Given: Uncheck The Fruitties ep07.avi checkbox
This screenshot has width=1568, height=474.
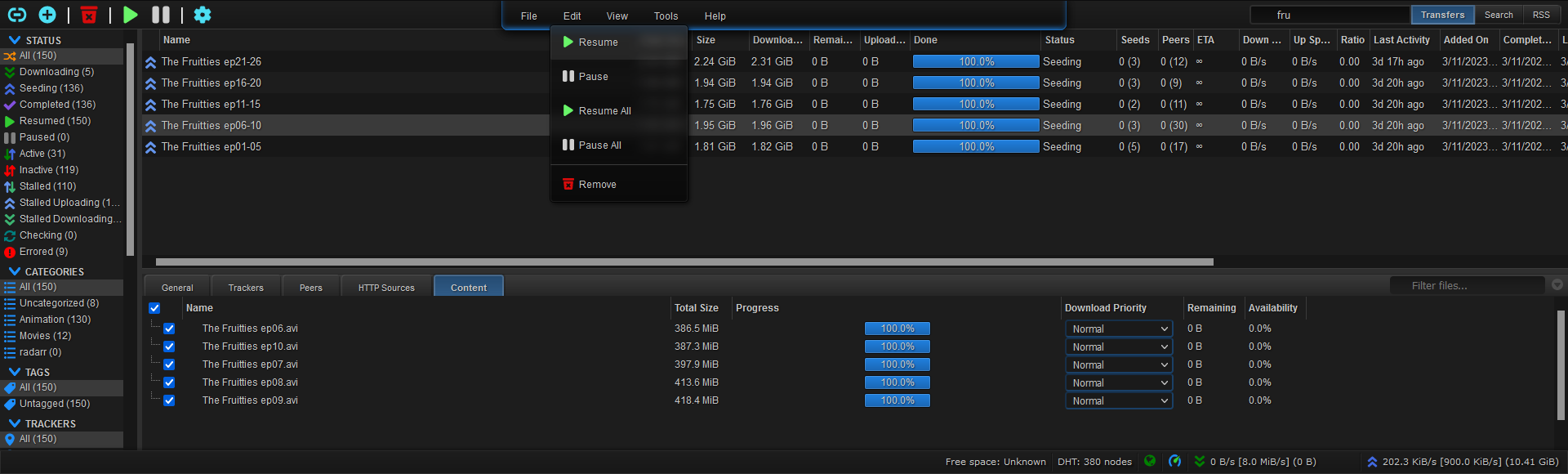Looking at the screenshot, I should [x=169, y=364].
